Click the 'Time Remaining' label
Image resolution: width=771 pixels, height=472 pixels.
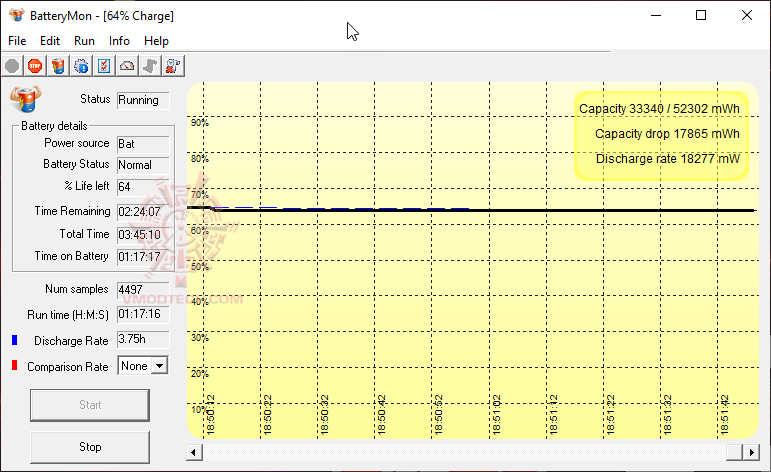(x=72, y=211)
